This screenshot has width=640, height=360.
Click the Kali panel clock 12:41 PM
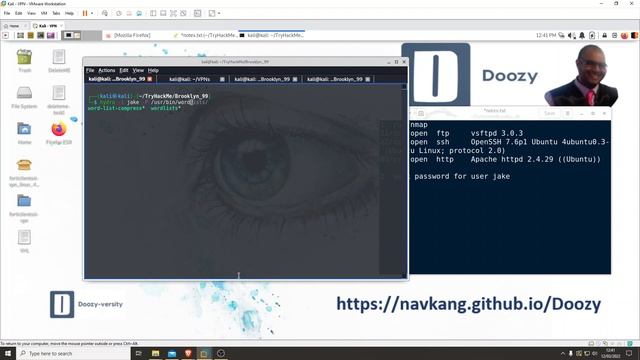[x=546, y=36]
